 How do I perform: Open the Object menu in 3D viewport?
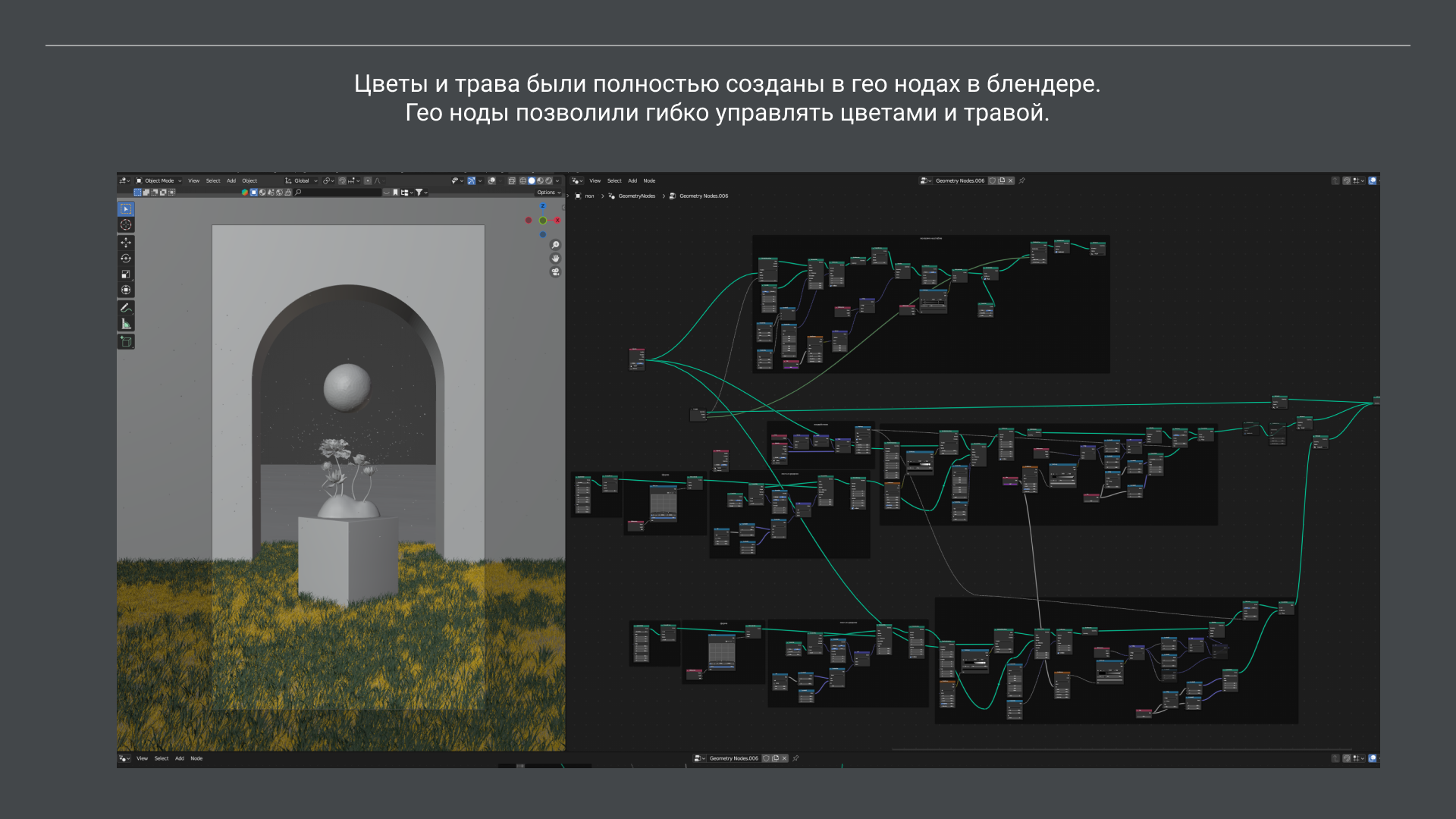tap(249, 181)
